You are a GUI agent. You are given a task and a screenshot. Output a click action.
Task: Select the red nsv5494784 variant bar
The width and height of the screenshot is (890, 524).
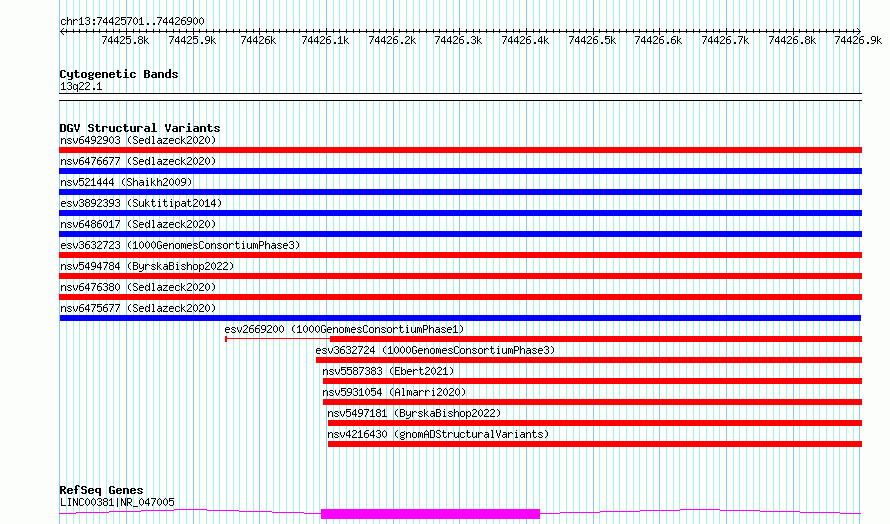[460, 276]
